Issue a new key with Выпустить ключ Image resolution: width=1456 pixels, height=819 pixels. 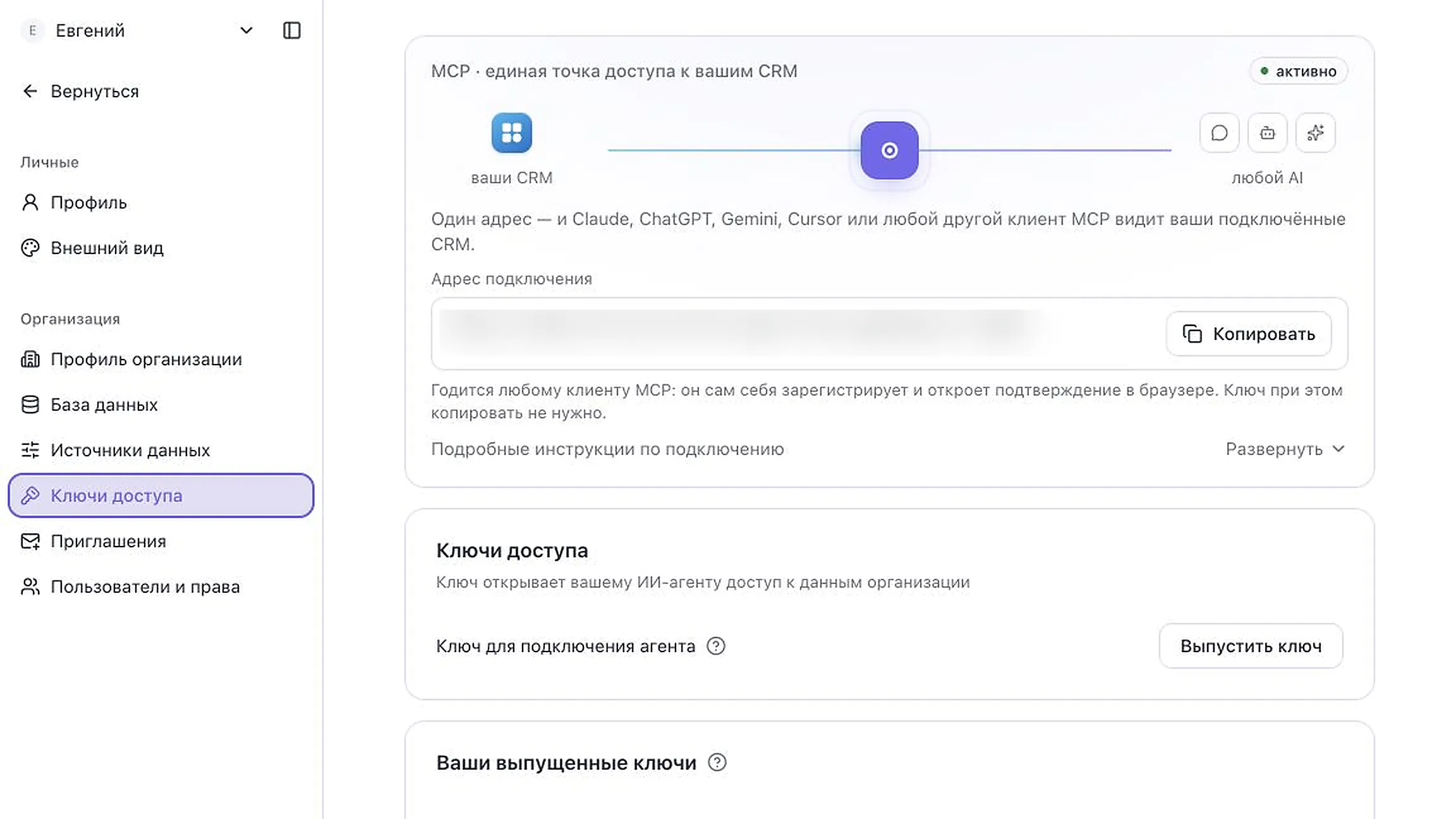click(1251, 646)
